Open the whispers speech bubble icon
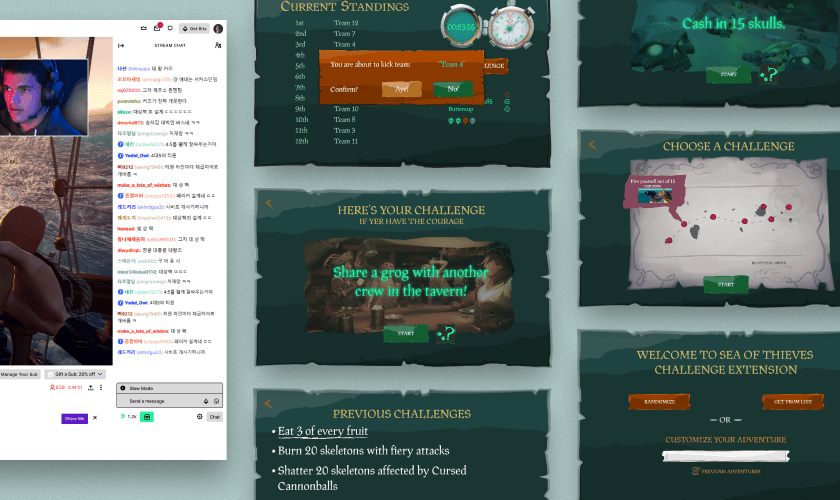840x500 pixels. 170,28
